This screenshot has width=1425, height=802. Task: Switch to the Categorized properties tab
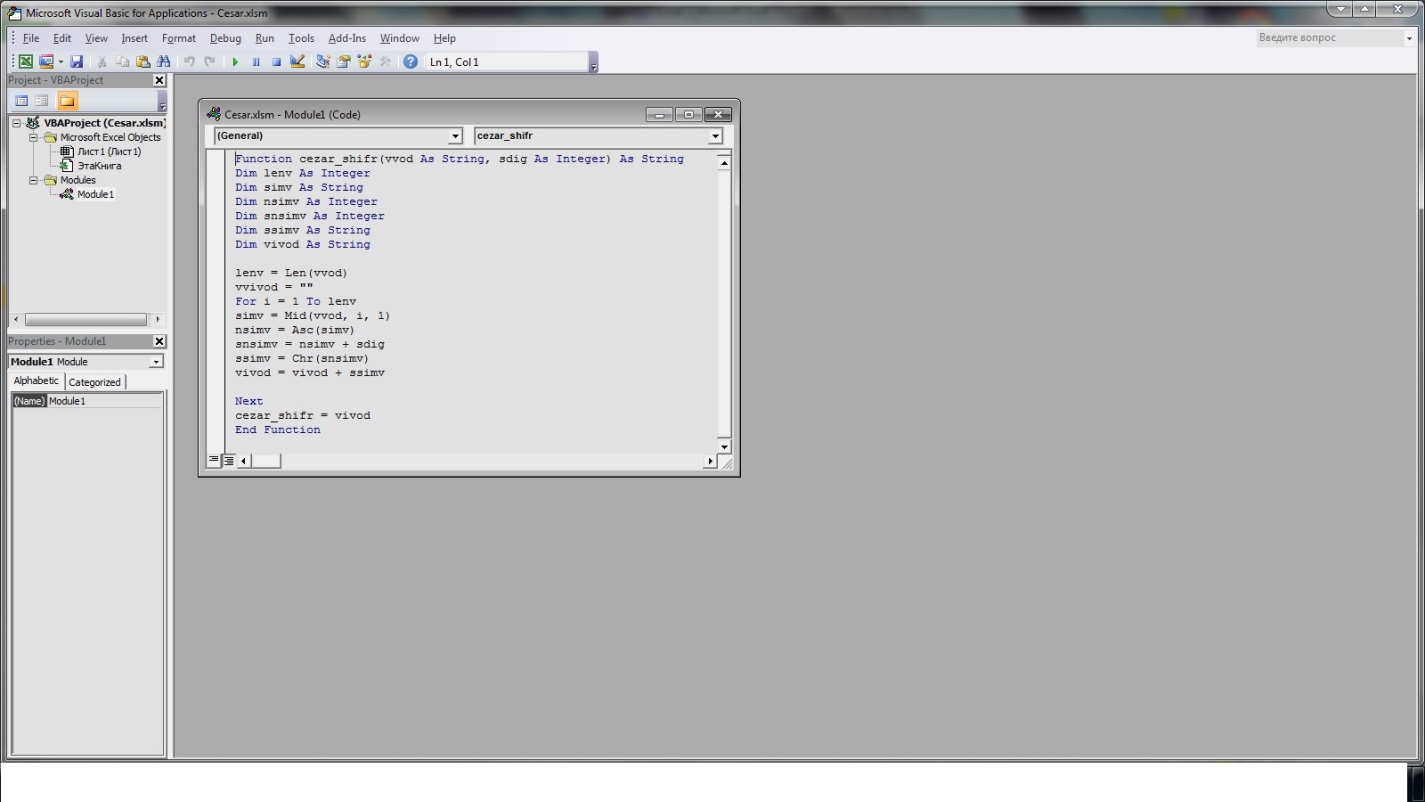95,382
